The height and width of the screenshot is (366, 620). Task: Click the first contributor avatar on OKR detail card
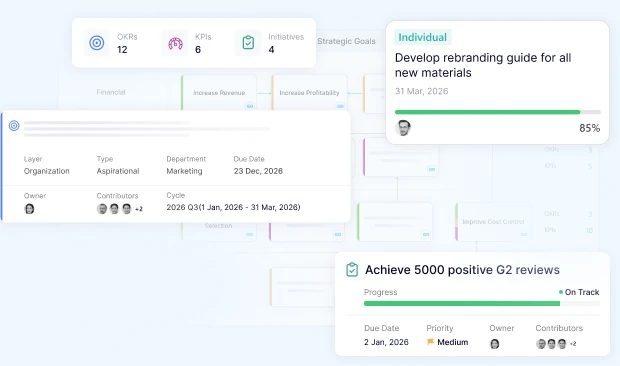(x=102, y=209)
